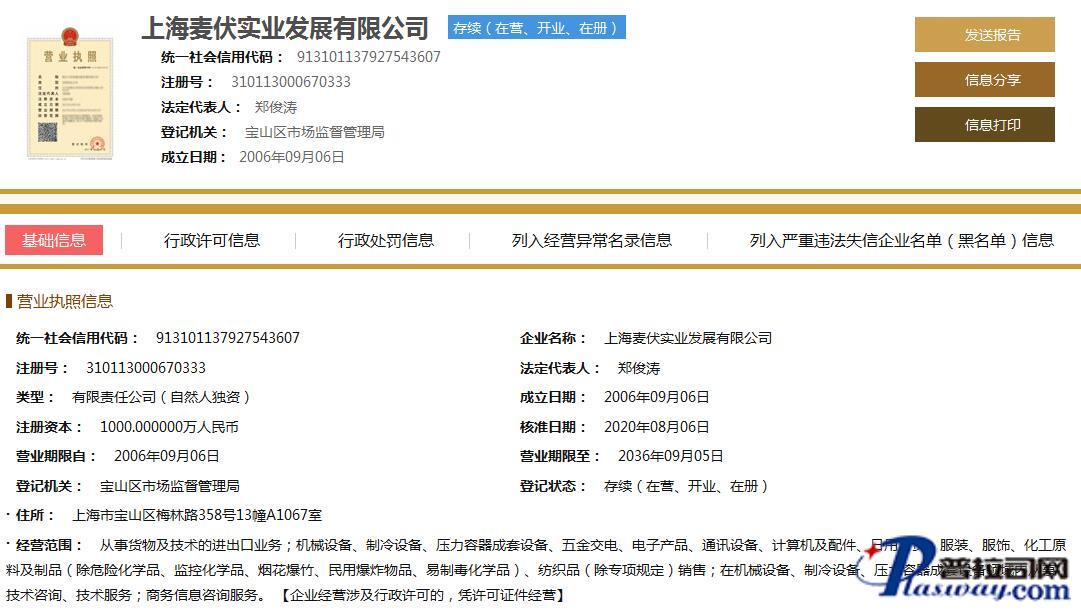The width and height of the screenshot is (1081, 613).
Task: Click the header registration number 310113000670333
Action: point(290,82)
